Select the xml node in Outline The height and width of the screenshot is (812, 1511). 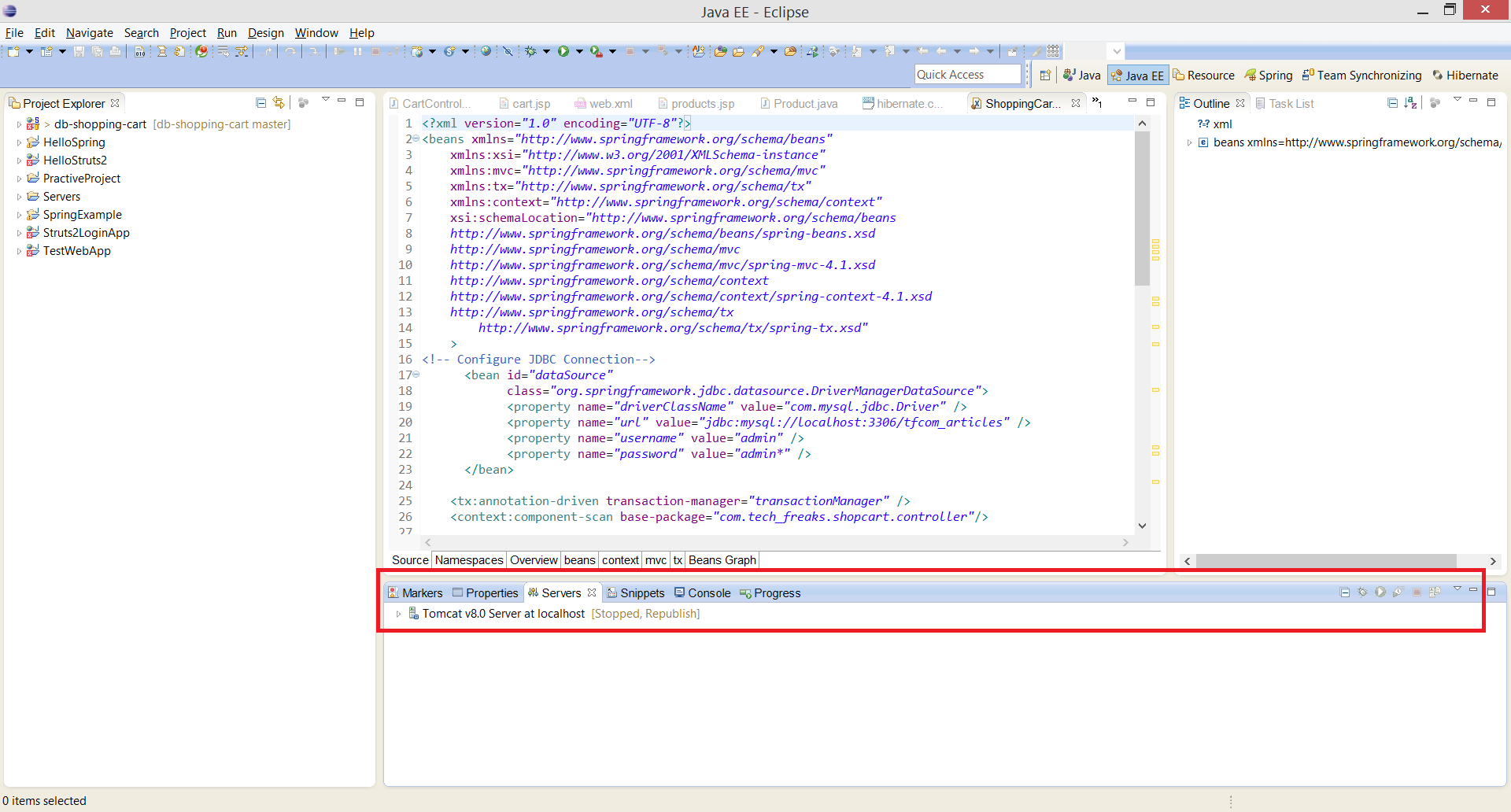click(1214, 124)
